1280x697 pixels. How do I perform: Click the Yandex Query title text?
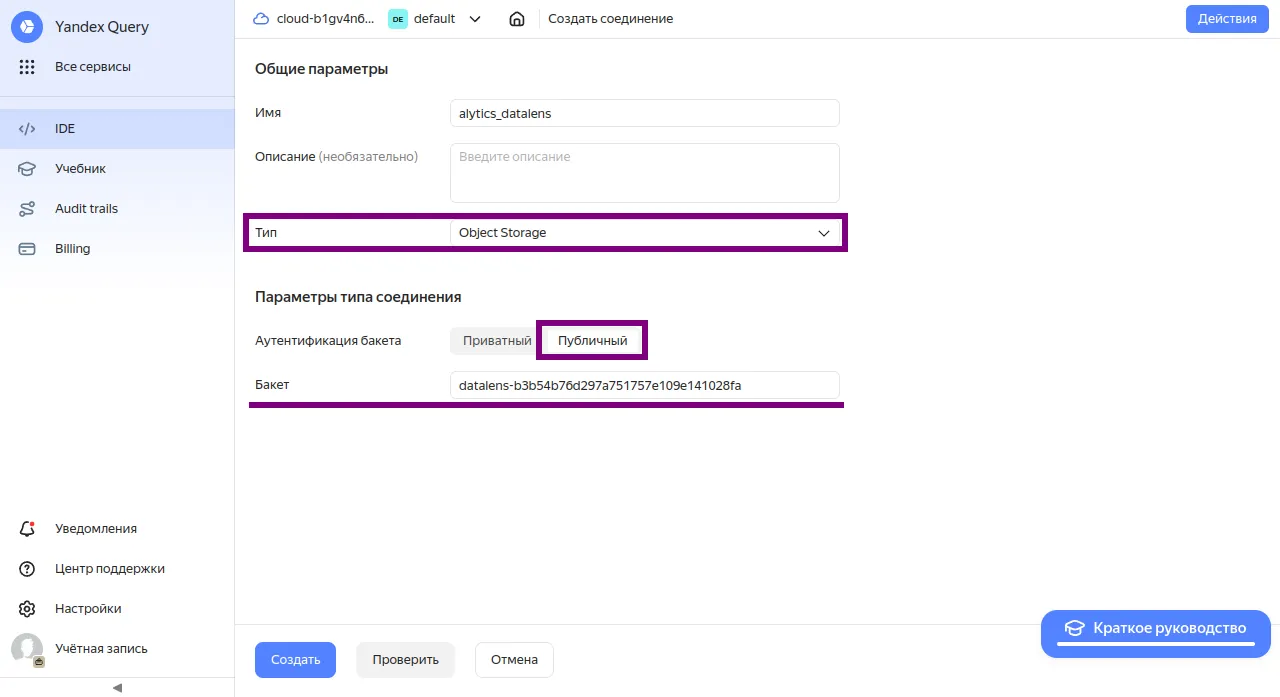[x=102, y=27]
